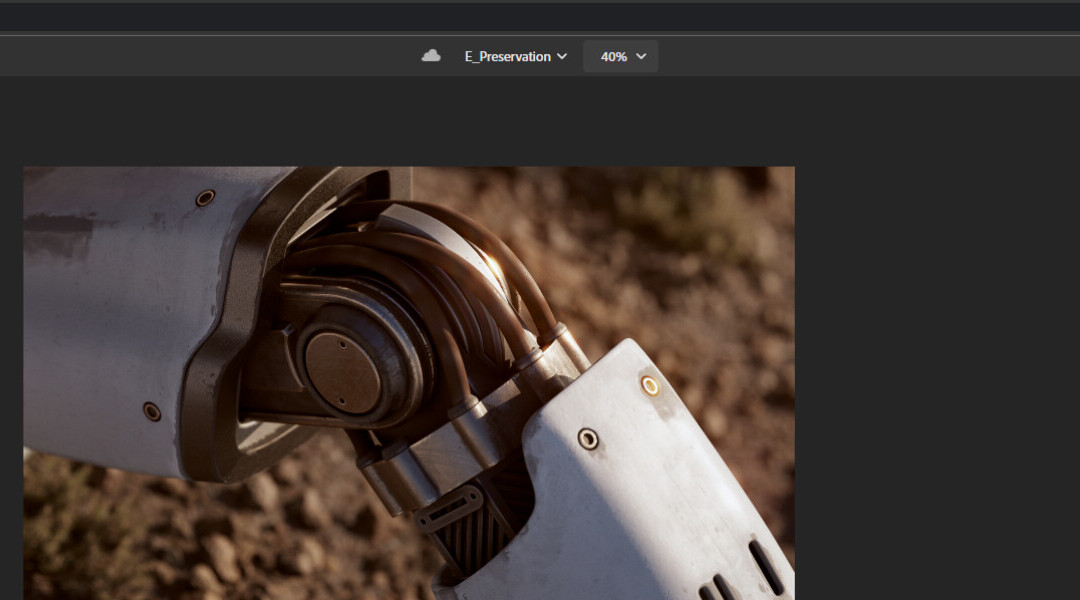The image size is (1080, 600).
Task: Open the E_Preservation document name dropdown
Action: [515, 57]
